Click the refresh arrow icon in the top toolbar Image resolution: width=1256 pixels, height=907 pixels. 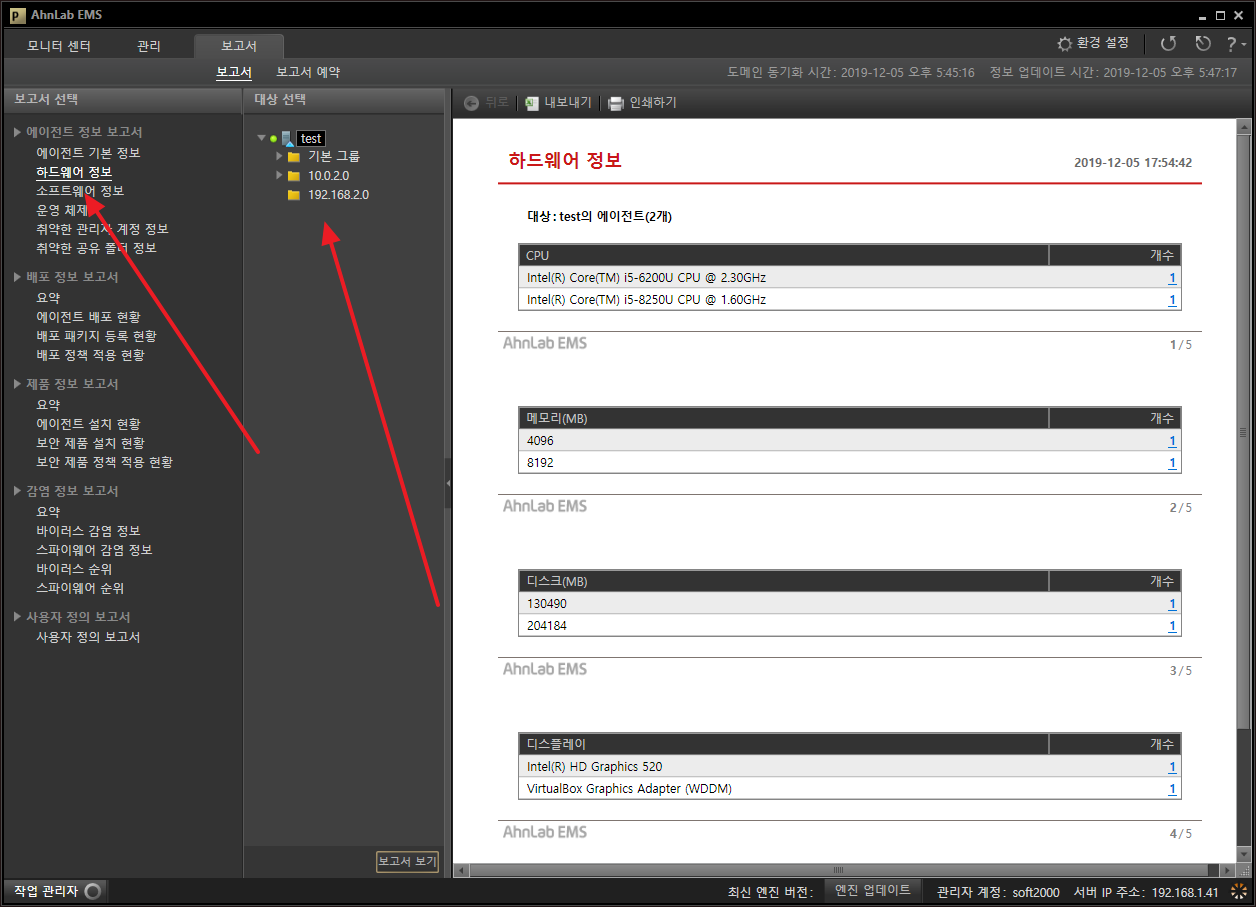click(1168, 44)
